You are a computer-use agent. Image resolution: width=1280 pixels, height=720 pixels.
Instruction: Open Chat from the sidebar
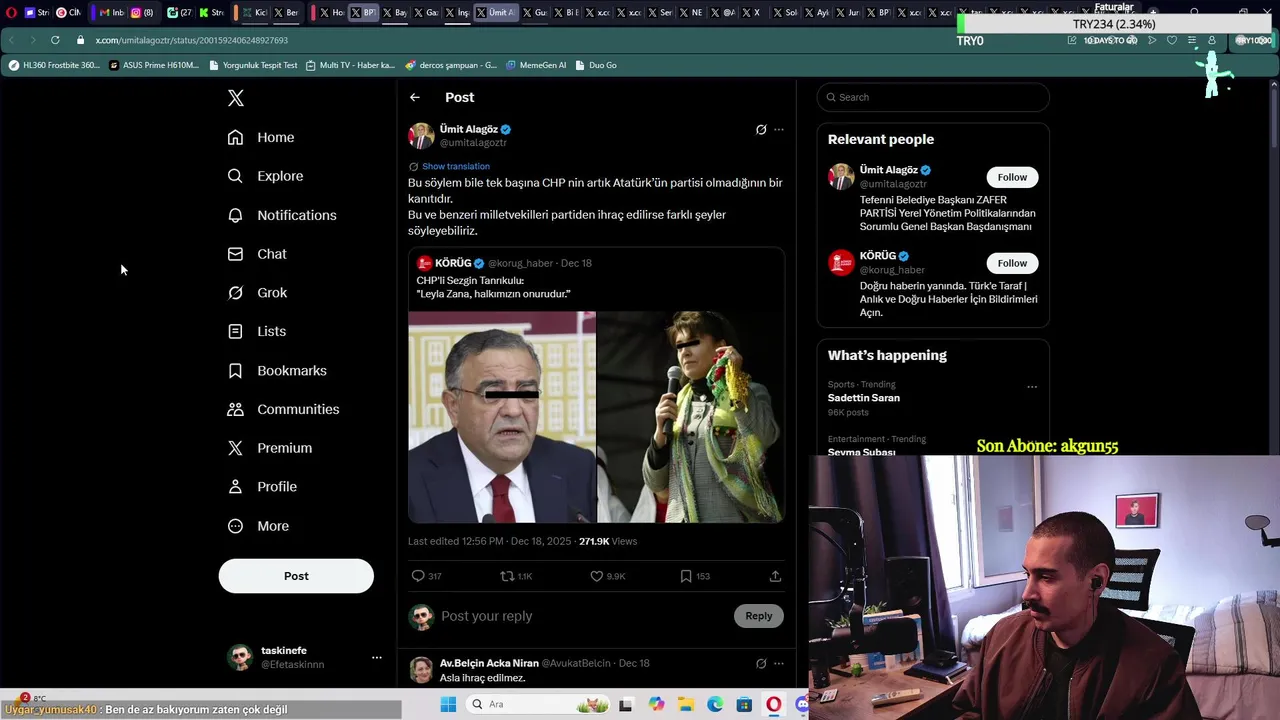click(x=257, y=254)
